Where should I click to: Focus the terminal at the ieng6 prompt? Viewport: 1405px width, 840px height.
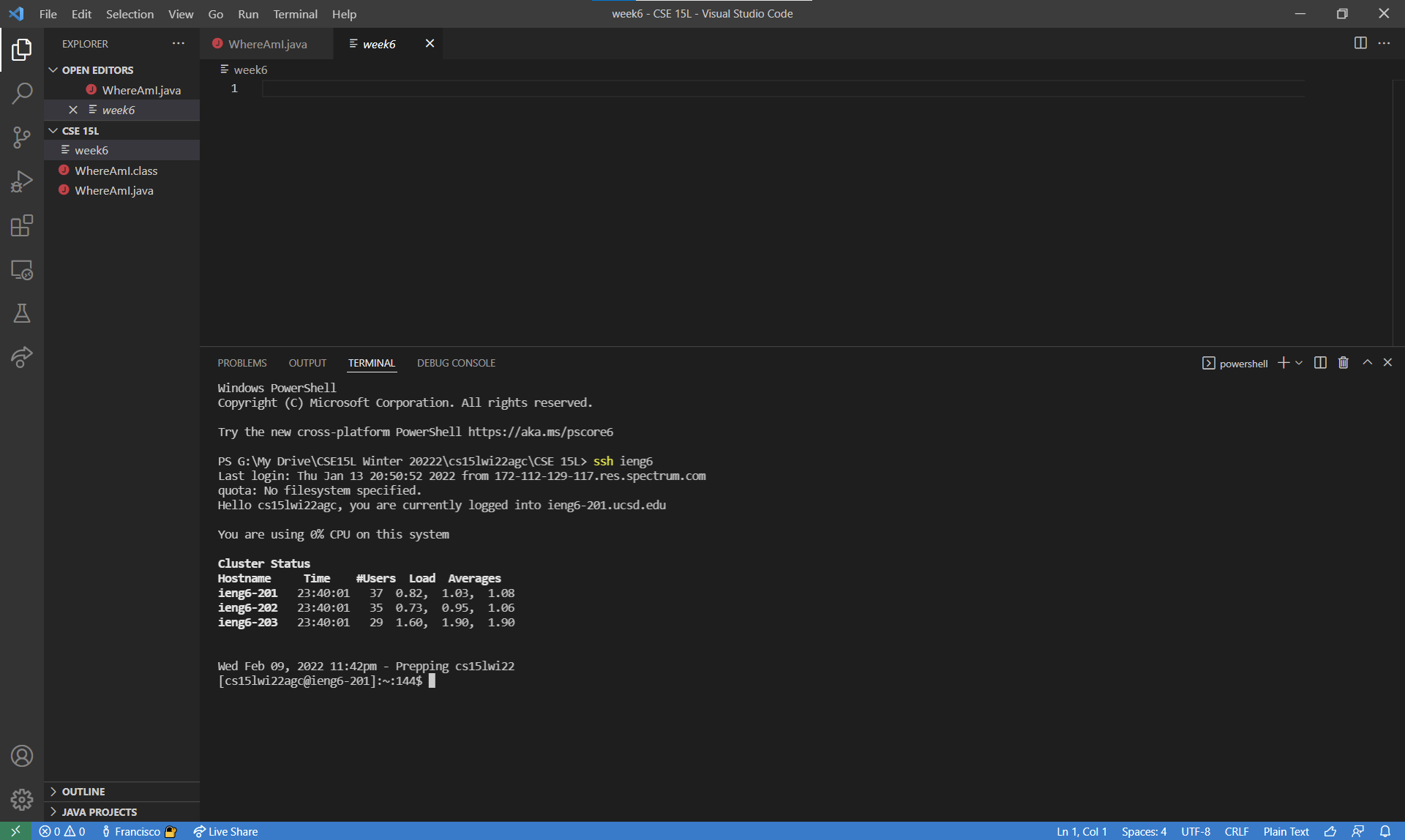[432, 680]
